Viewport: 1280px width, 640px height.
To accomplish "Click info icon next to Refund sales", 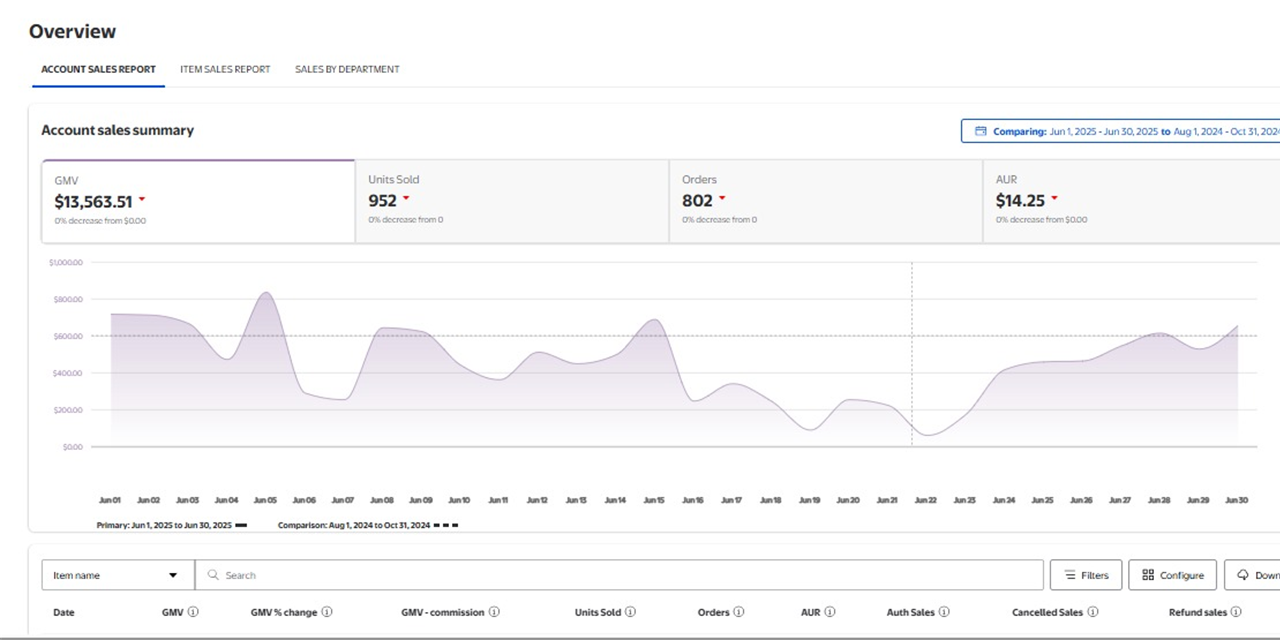I will click(1236, 612).
